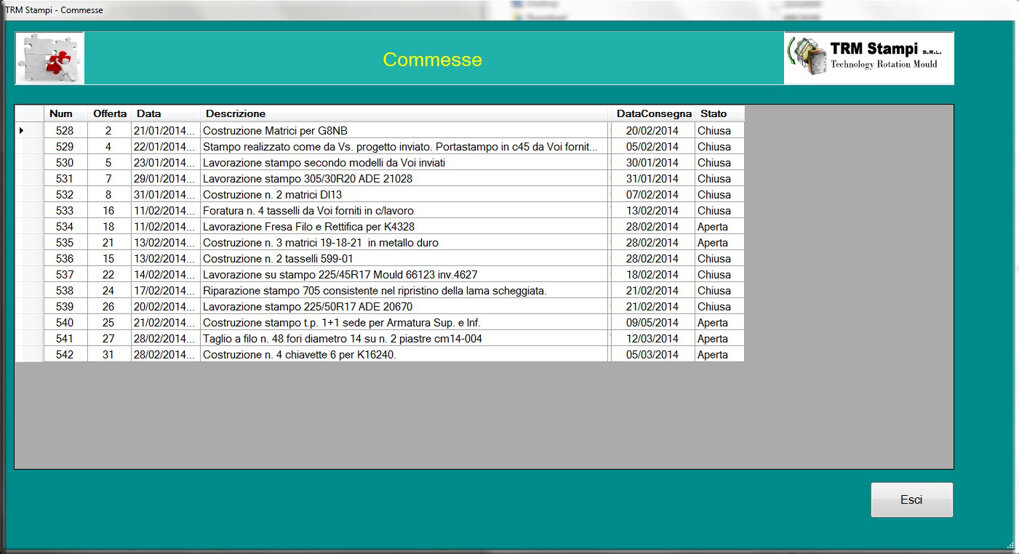Sort by the Stato column header
This screenshot has height=554, width=1019.
tap(719, 113)
